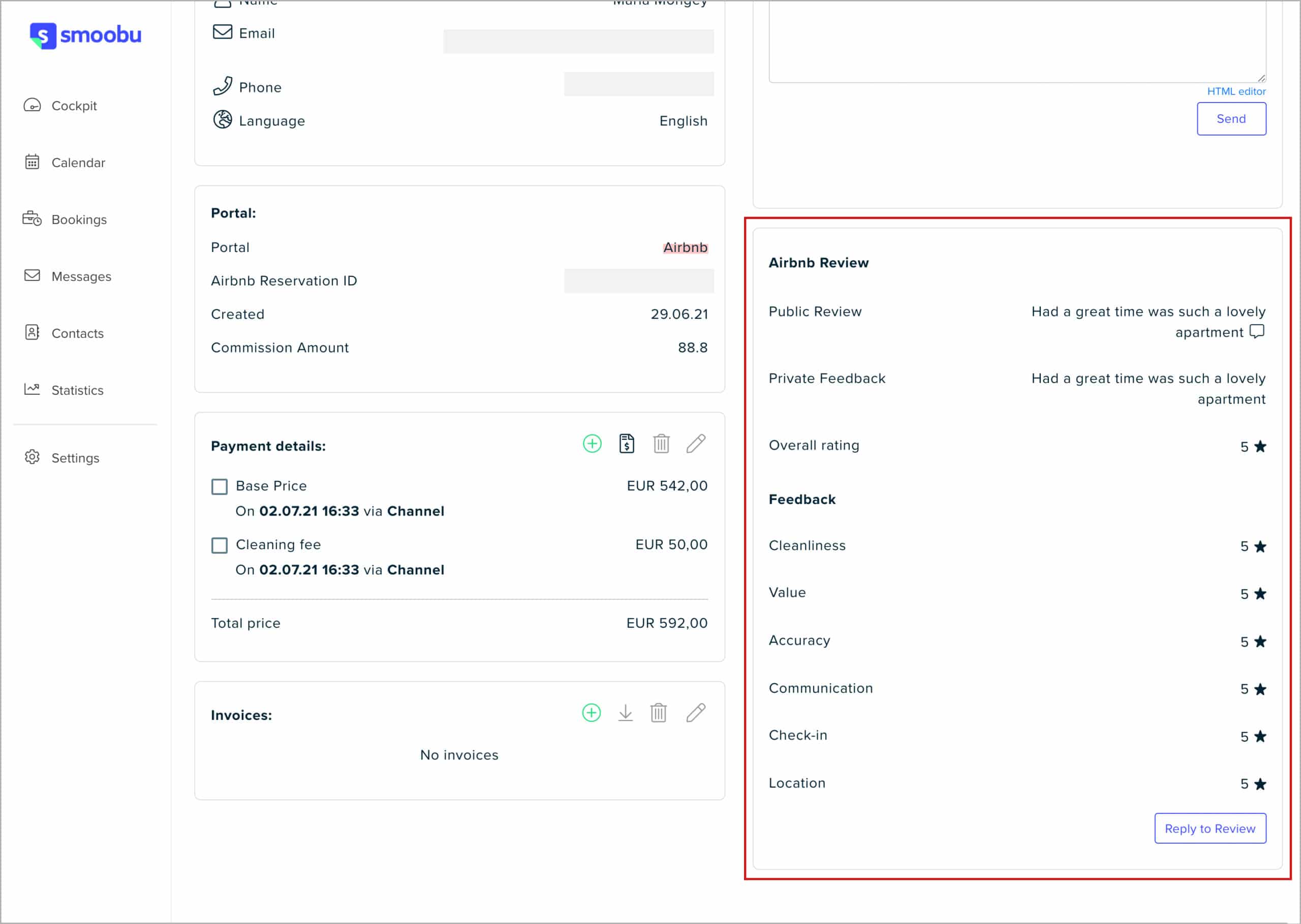This screenshot has height=924, width=1301.
Task: Click add invoice icon
Action: 592,713
